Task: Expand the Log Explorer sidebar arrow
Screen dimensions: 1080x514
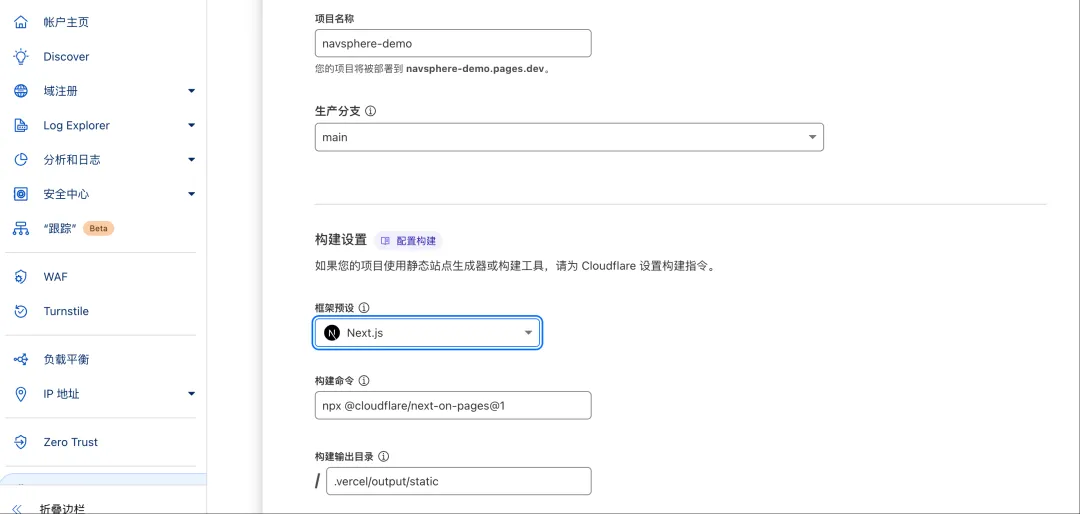Action: pos(191,125)
